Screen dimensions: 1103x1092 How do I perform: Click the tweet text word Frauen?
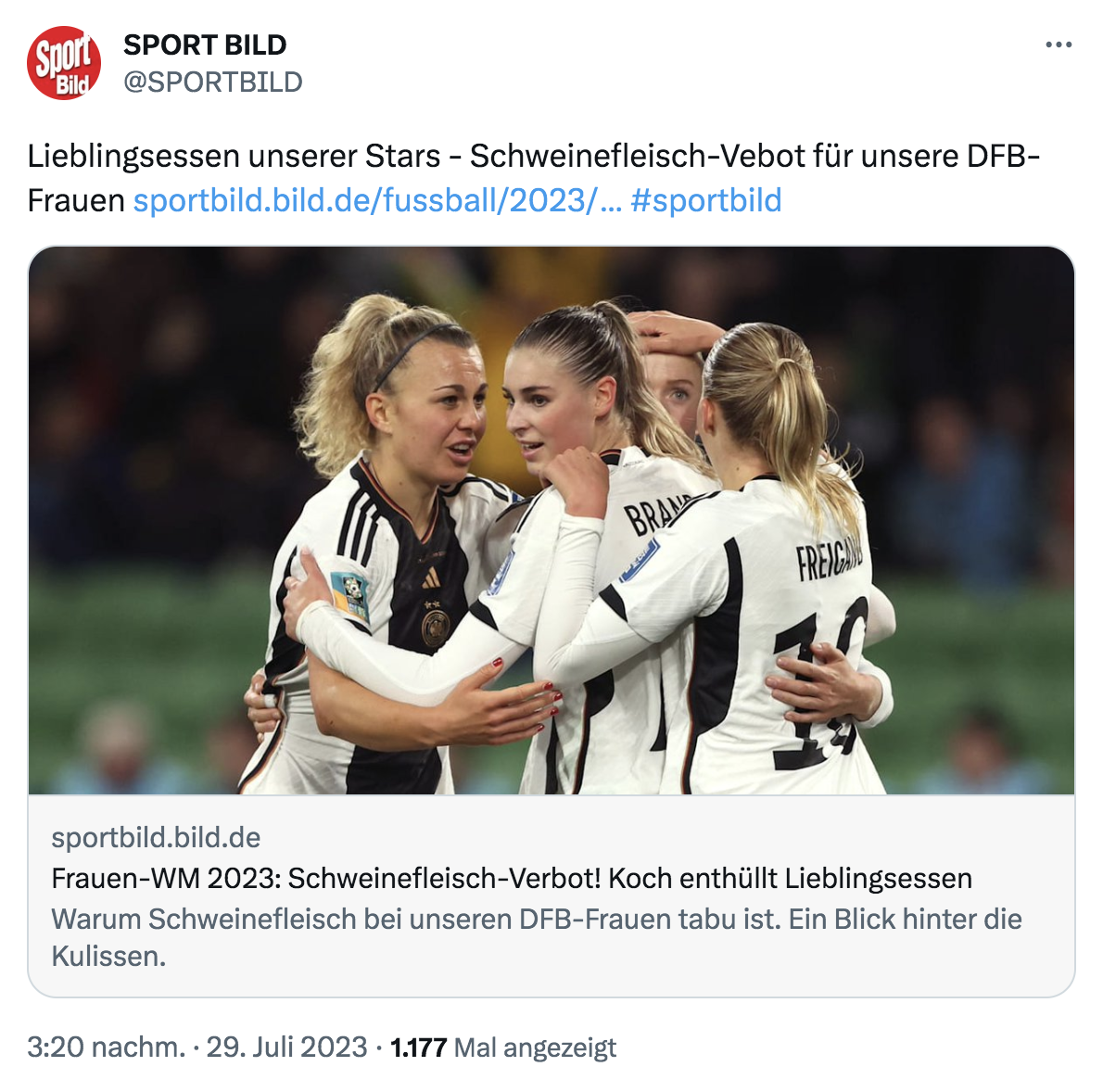(76, 200)
